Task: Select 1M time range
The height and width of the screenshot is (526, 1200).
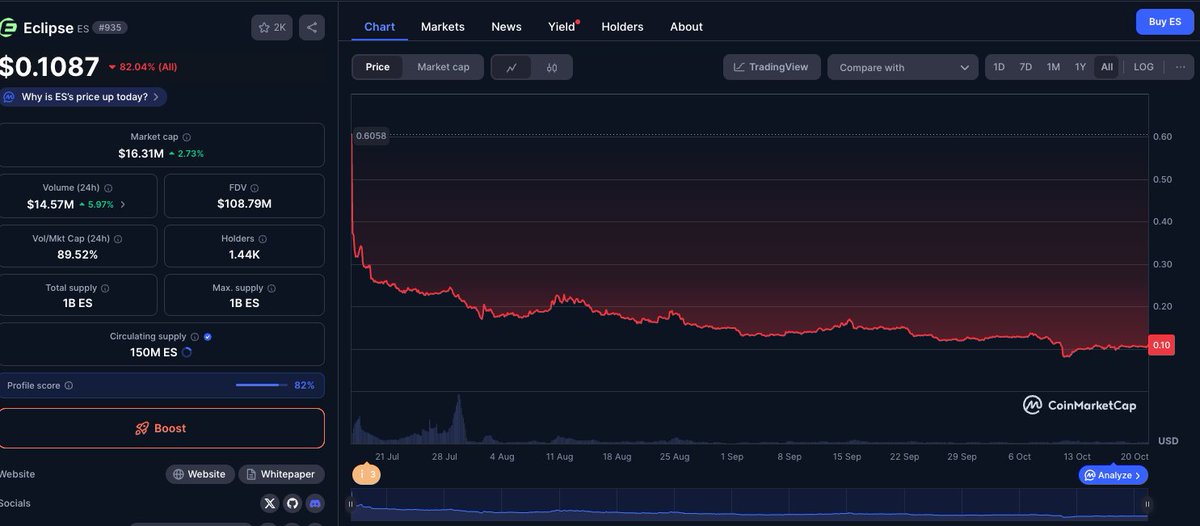Action: click(x=1053, y=67)
